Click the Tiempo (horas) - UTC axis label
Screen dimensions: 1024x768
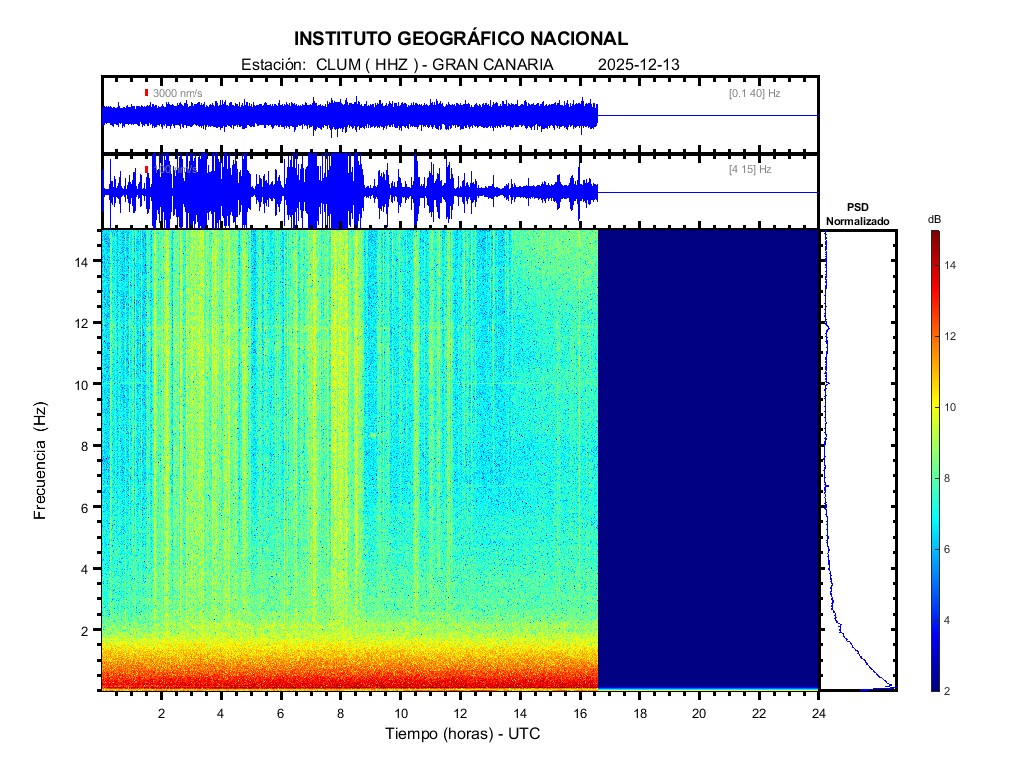(463, 734)
